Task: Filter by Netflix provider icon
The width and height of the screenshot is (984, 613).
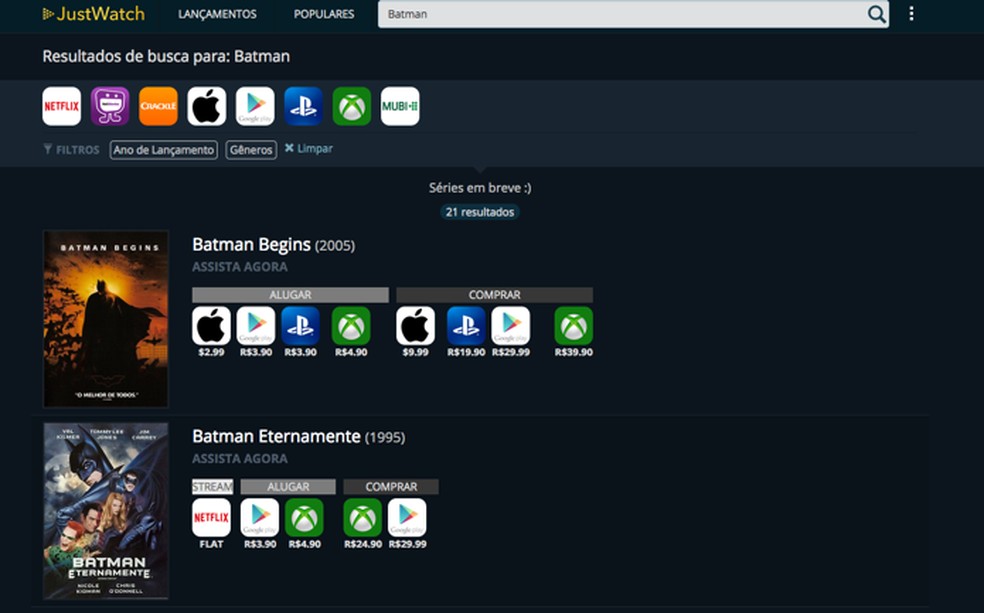Action: (x=62, y=106)
